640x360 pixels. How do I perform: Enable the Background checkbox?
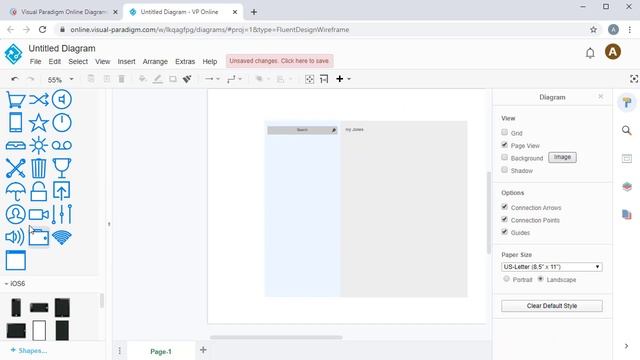(x=504, y=157)
